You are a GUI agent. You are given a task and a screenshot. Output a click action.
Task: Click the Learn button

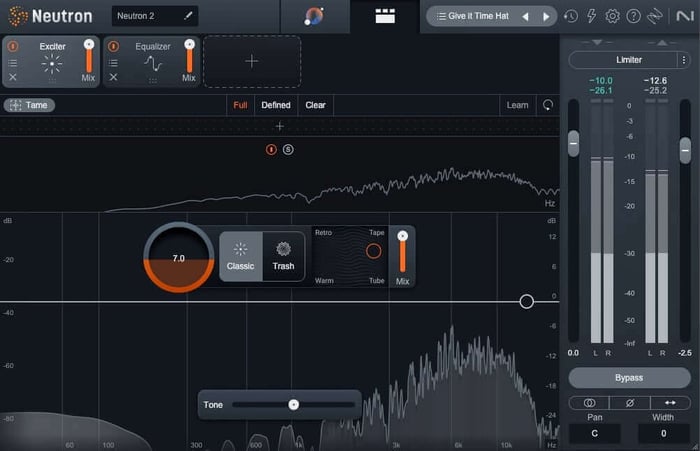pyautogui.click(x=517, y=105)
